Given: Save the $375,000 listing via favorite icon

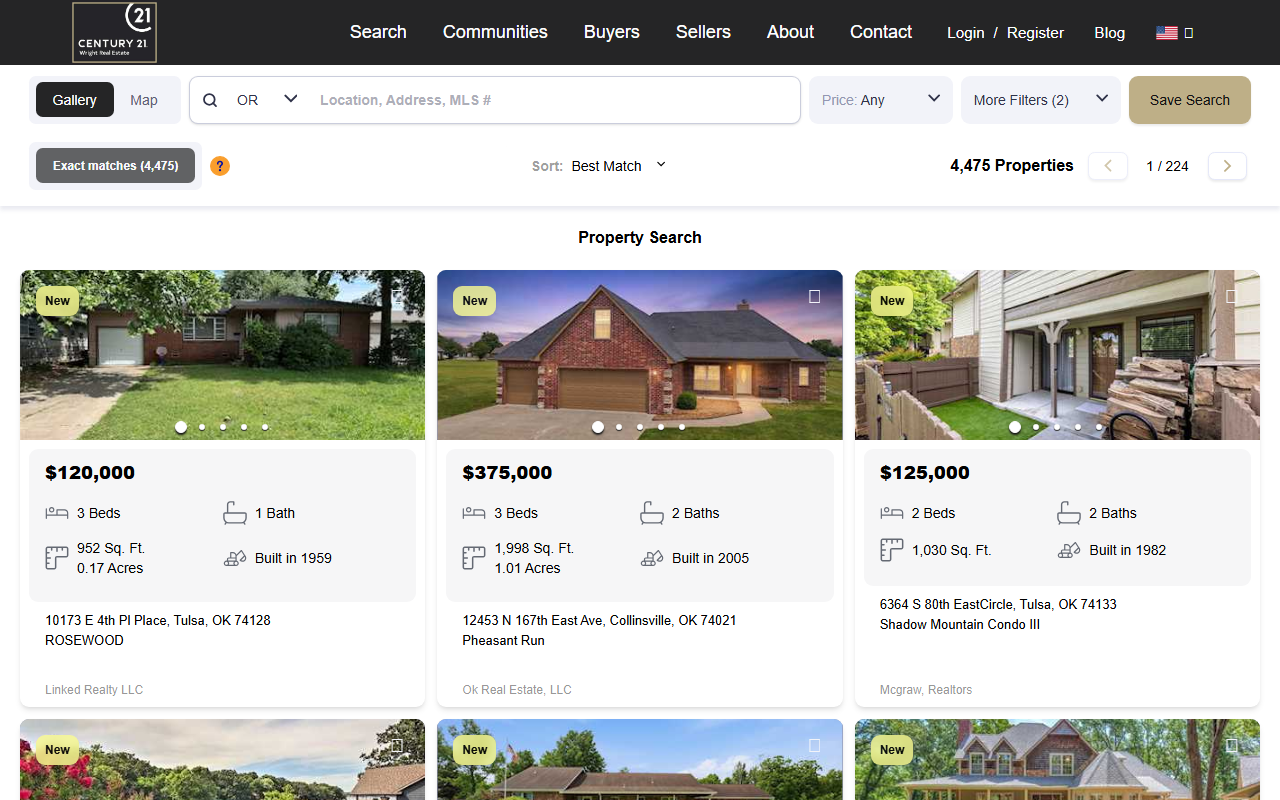Looking at the screenshot, I should tap(814, 297).
